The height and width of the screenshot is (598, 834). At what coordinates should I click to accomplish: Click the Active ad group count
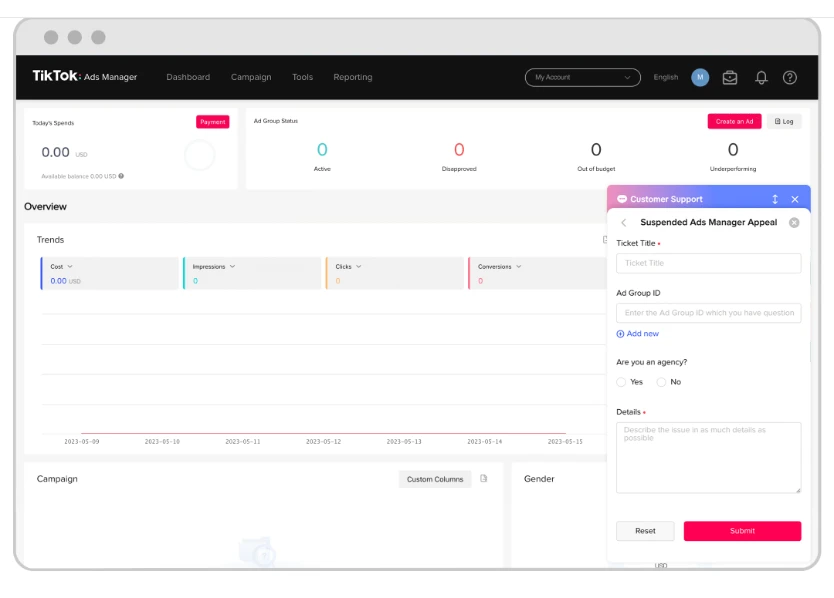point(322,150)
